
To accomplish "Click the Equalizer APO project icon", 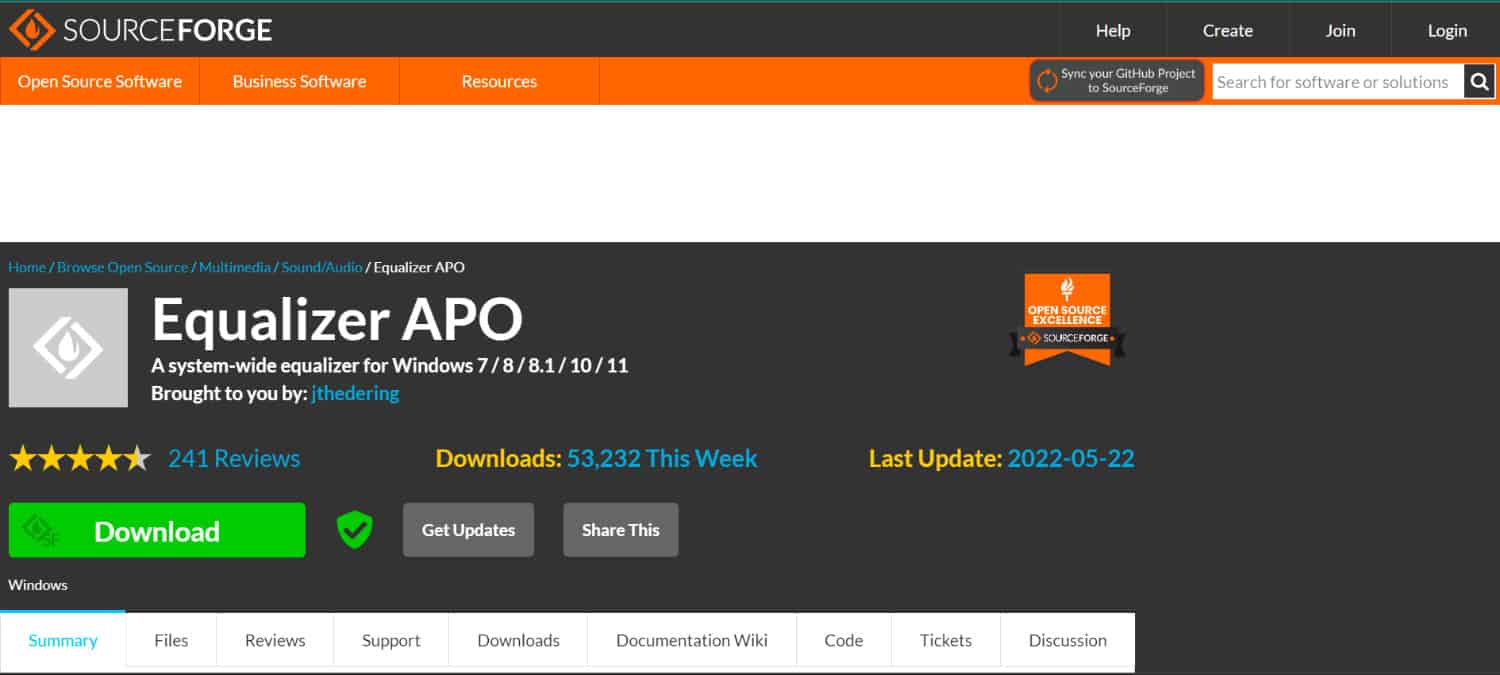I will [68, 347].
